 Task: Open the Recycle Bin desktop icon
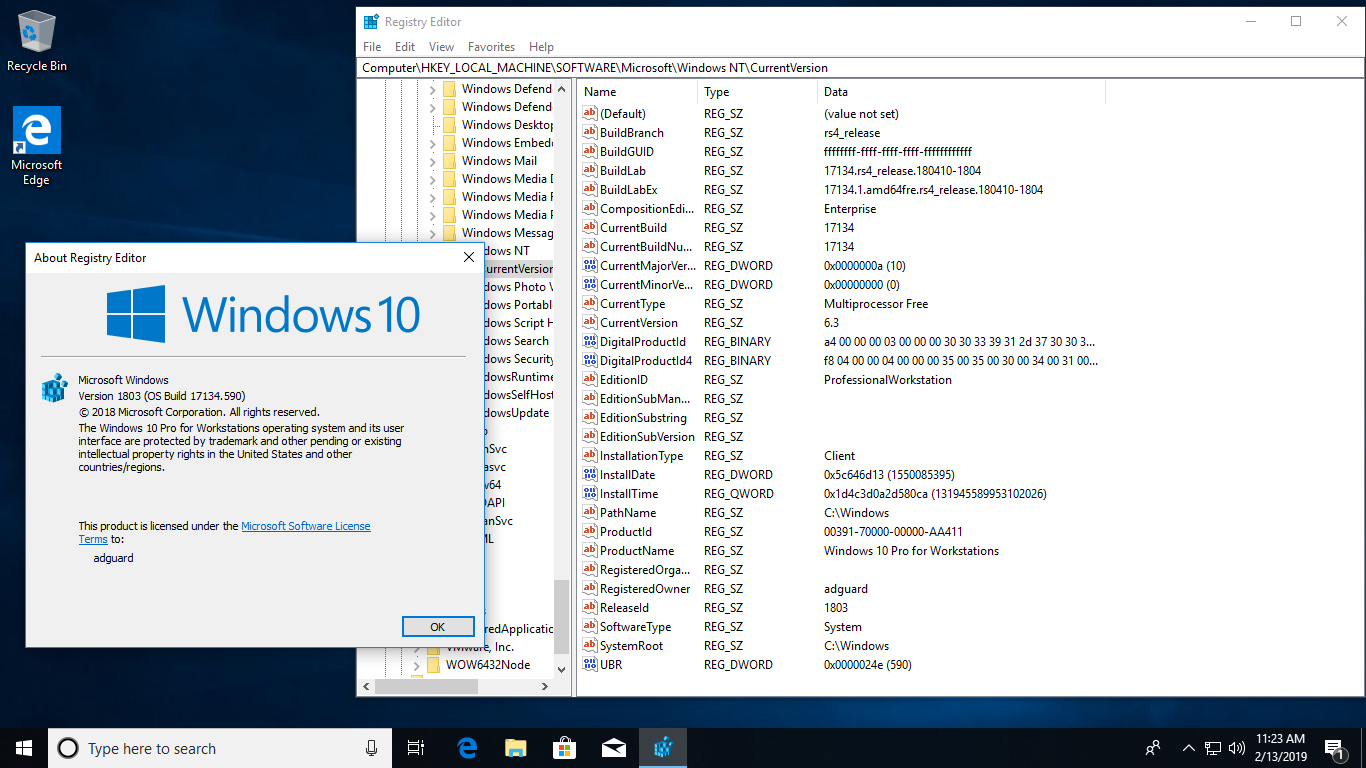point(37,41)
